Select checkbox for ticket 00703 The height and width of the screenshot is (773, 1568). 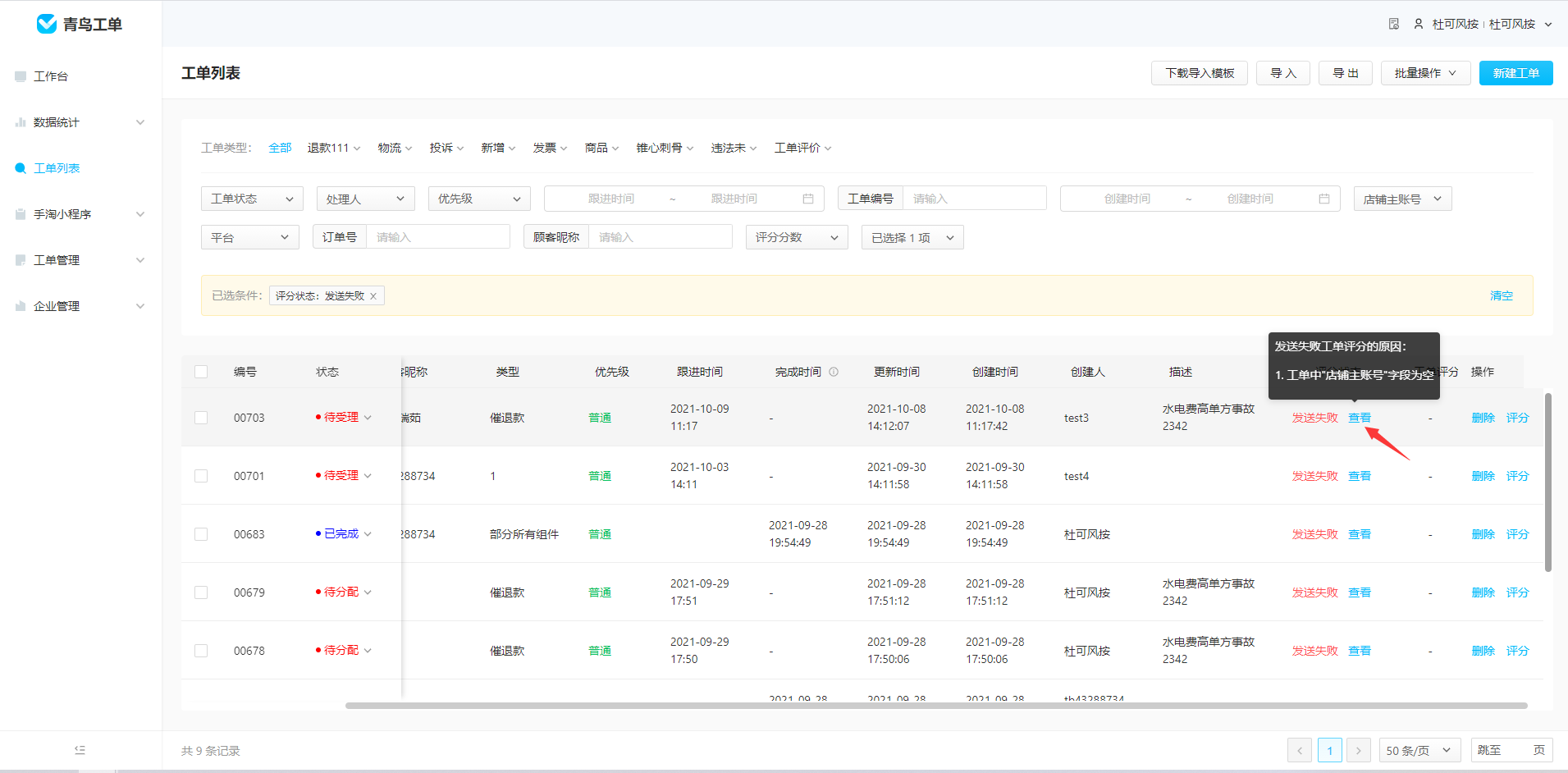[x=201, y=418]
